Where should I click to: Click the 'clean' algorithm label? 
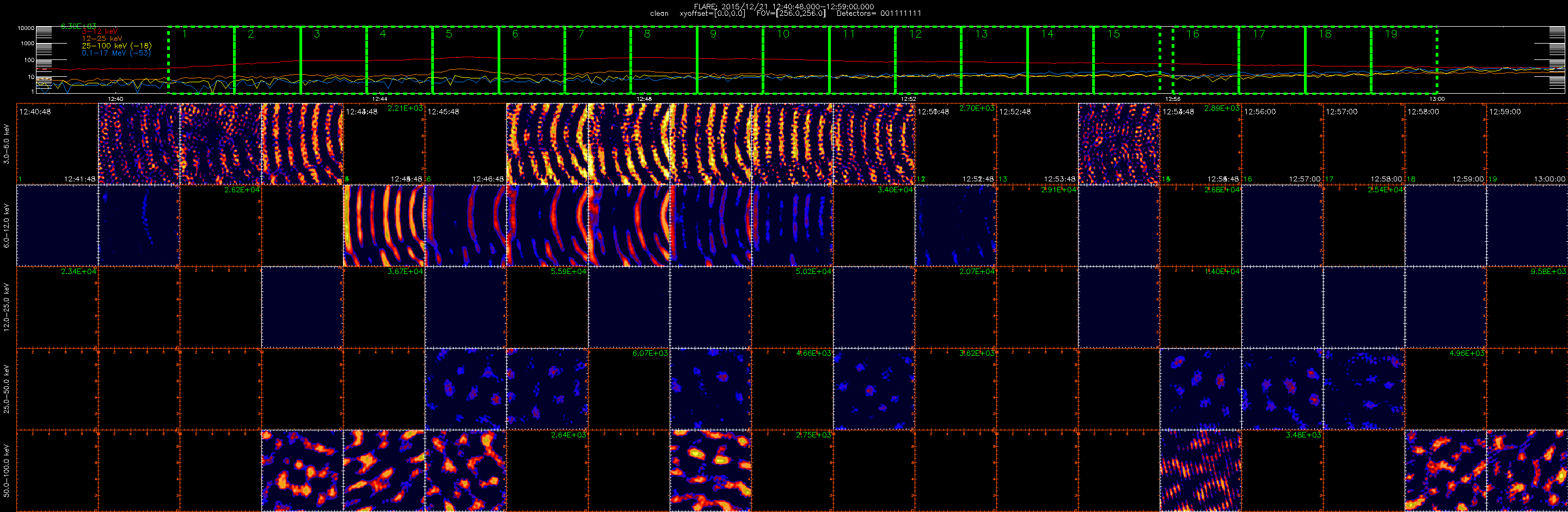659,14
